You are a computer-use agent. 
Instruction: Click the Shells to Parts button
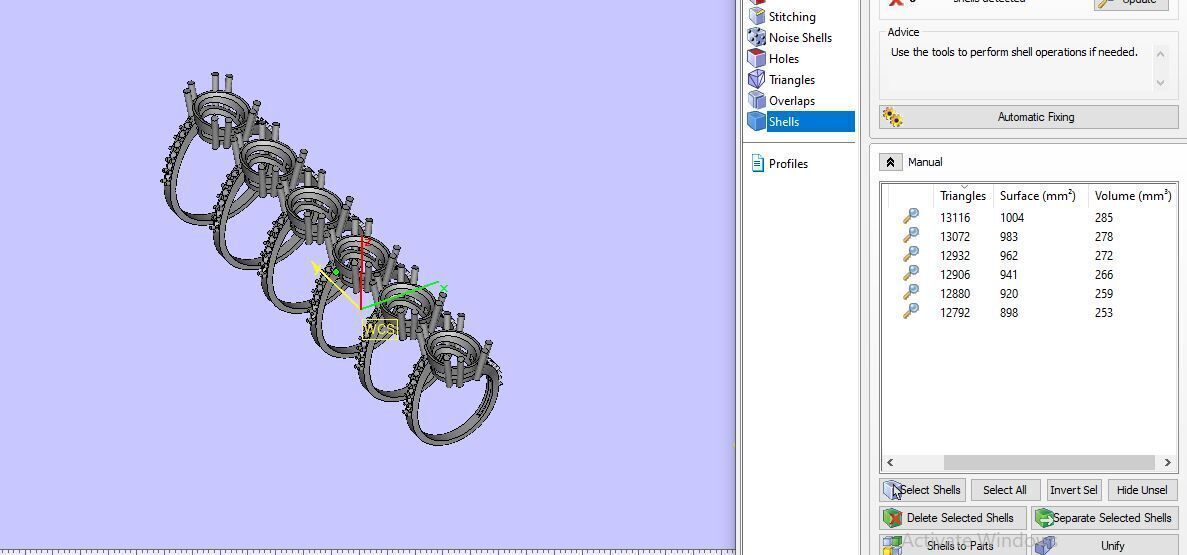tap(953, 545)
